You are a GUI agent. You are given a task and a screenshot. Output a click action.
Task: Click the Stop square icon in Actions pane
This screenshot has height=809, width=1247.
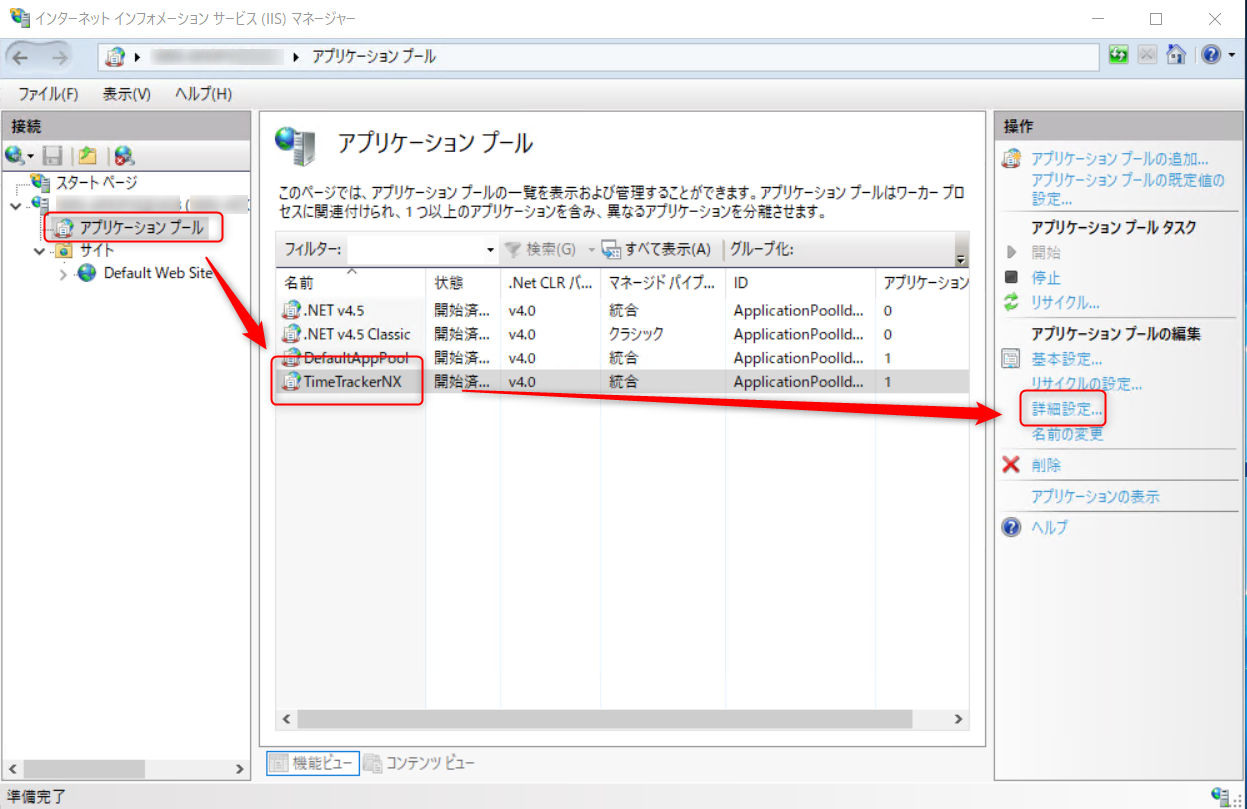[x=1011, y=277]
